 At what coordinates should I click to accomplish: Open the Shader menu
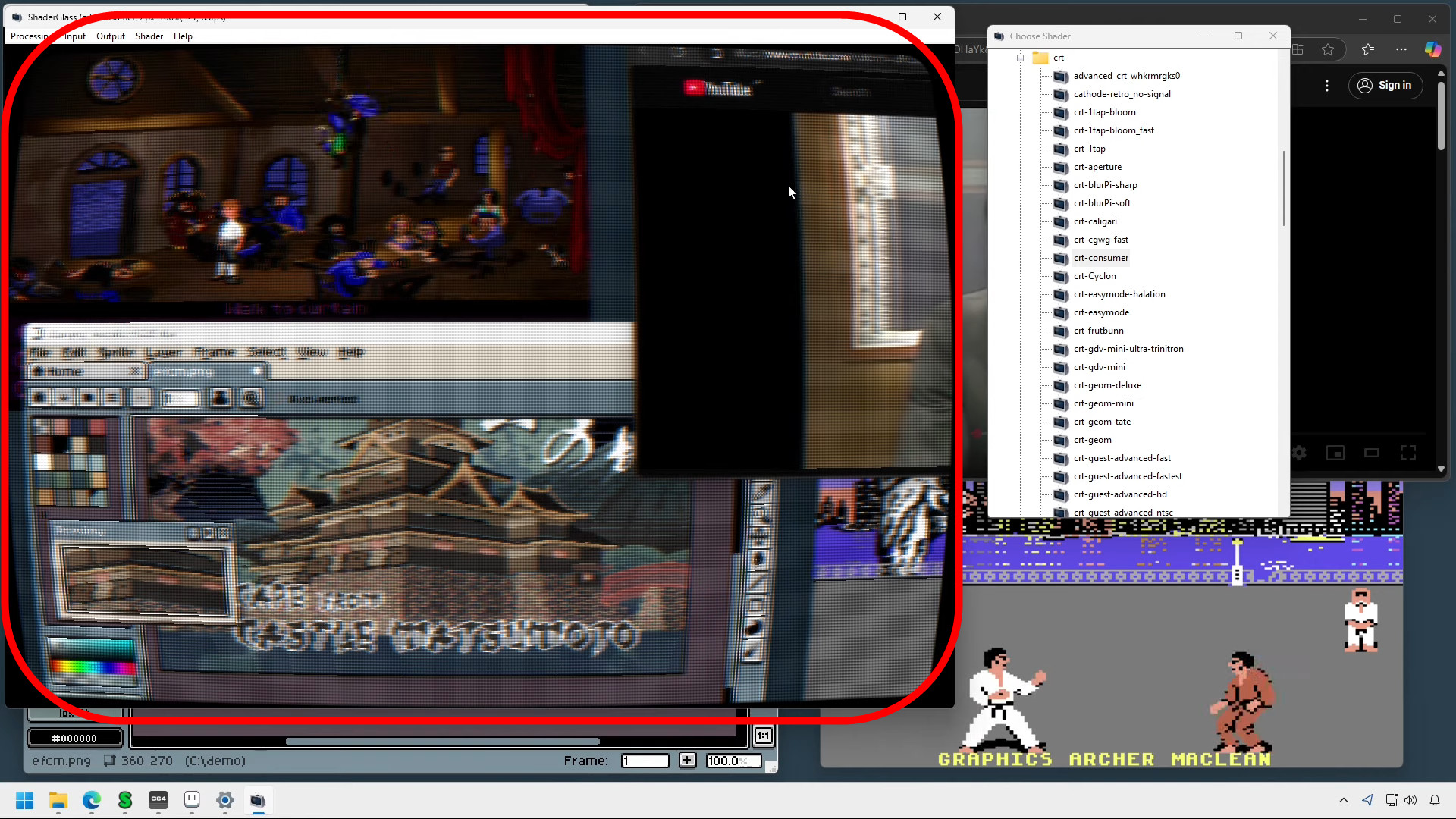(149, 36)
